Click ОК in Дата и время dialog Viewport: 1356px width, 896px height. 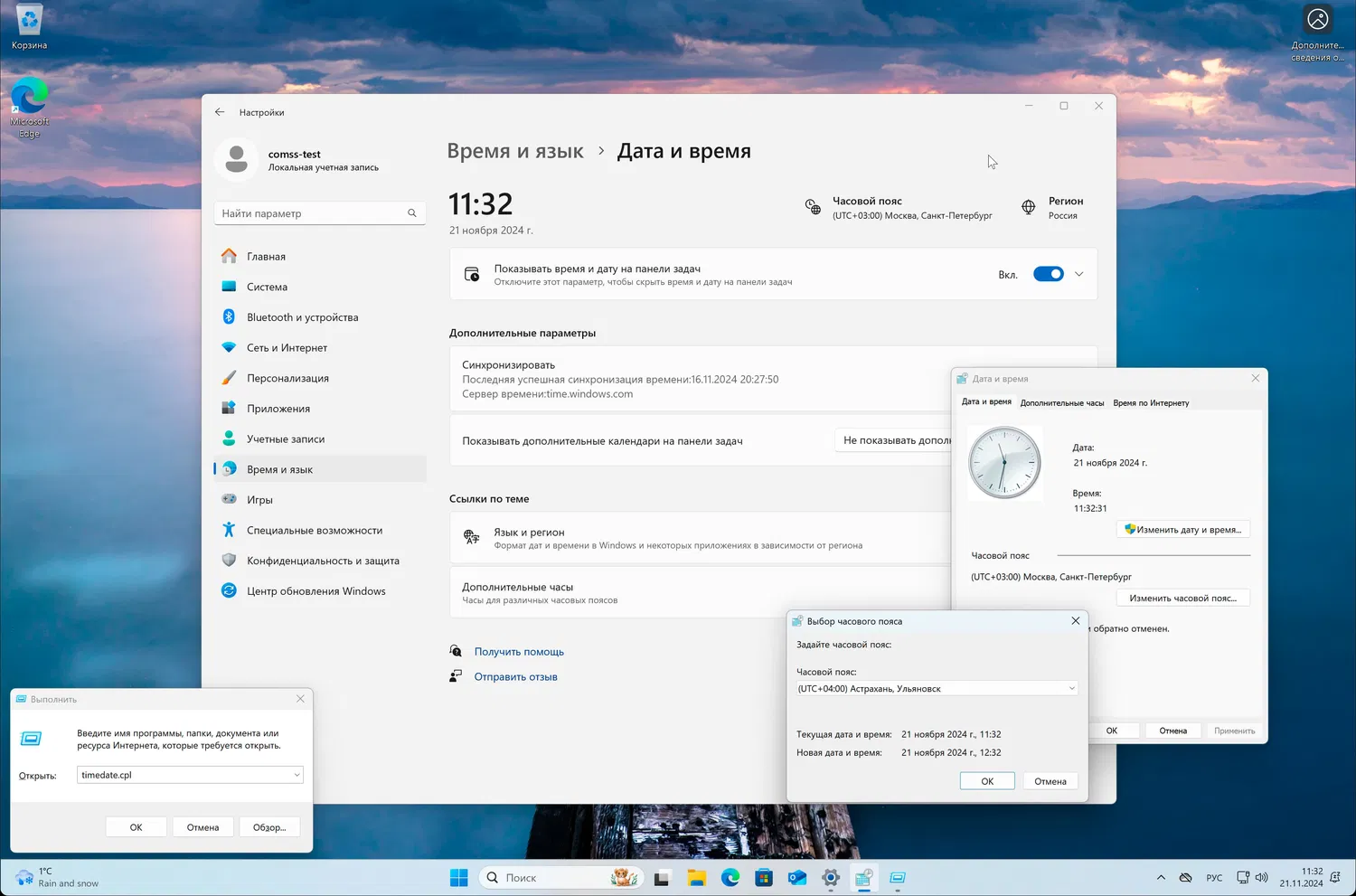coord(1112,731)
